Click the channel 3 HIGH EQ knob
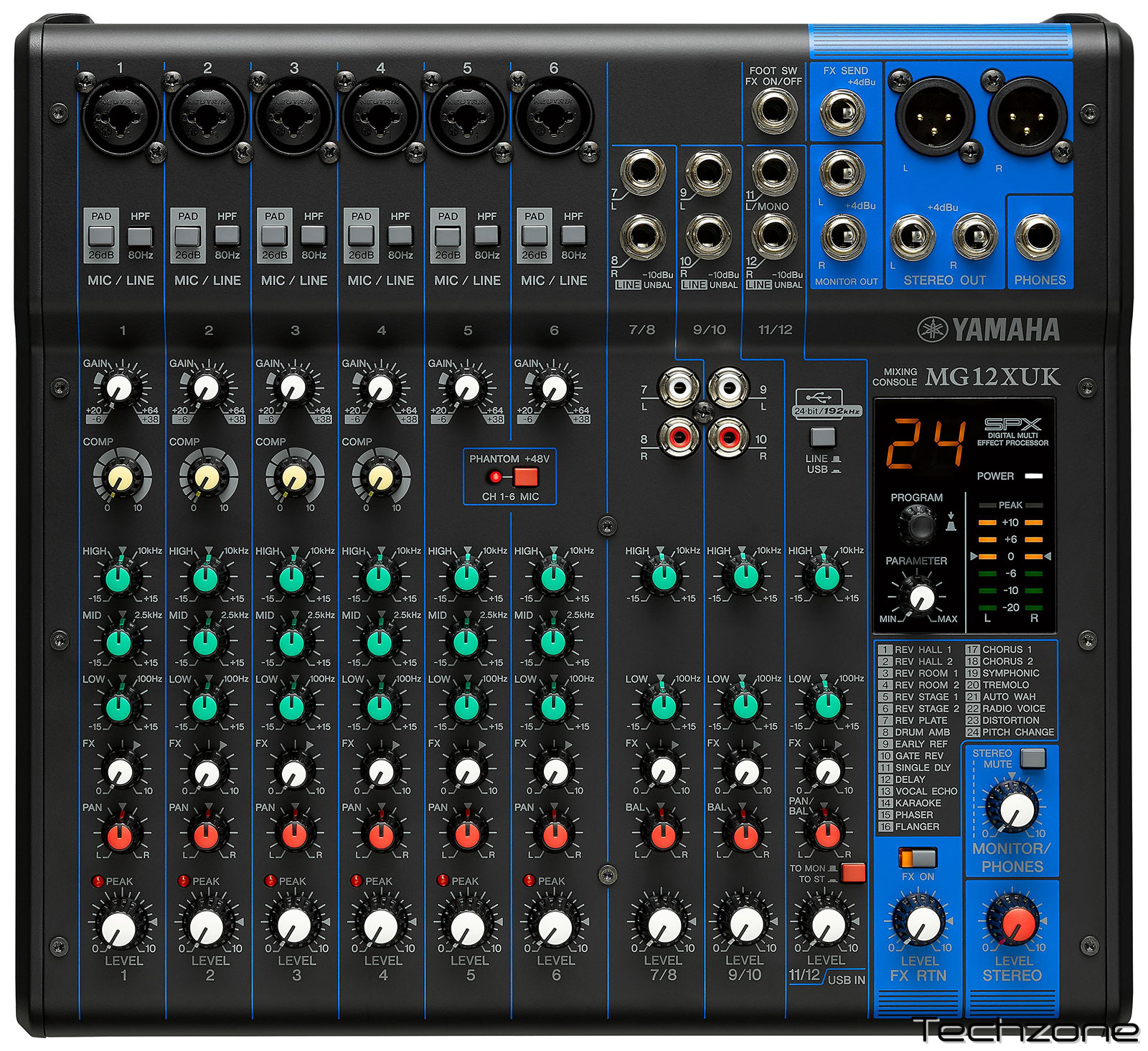The width and height of the screenshot is (1148, 1051). pyautogui.click(x=293, y=578)
